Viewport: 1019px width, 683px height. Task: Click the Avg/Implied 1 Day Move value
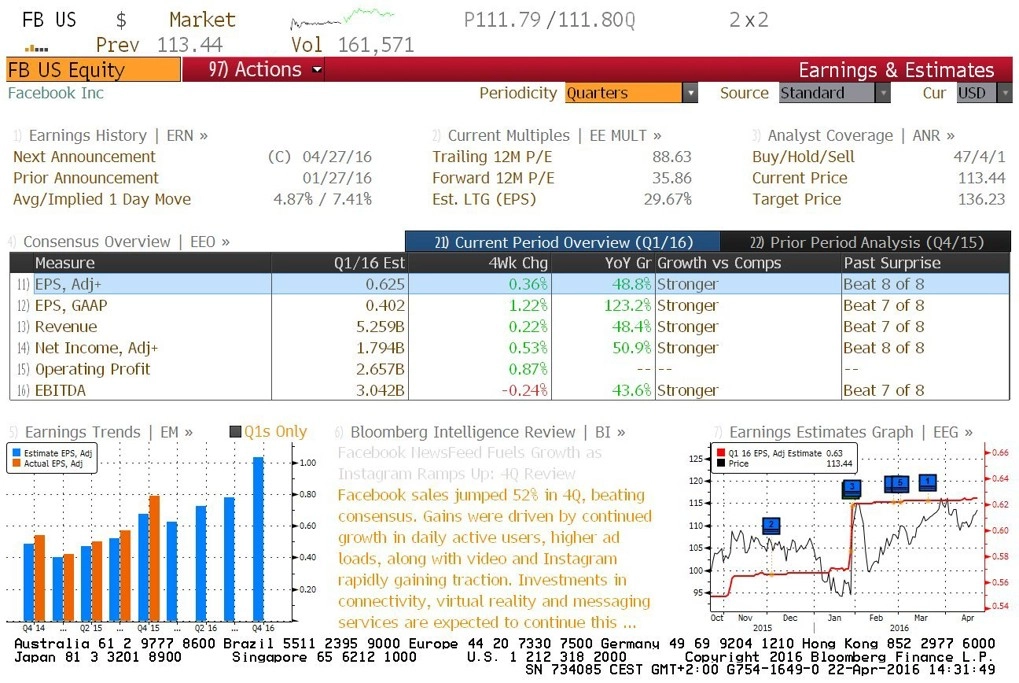(322, 199)
